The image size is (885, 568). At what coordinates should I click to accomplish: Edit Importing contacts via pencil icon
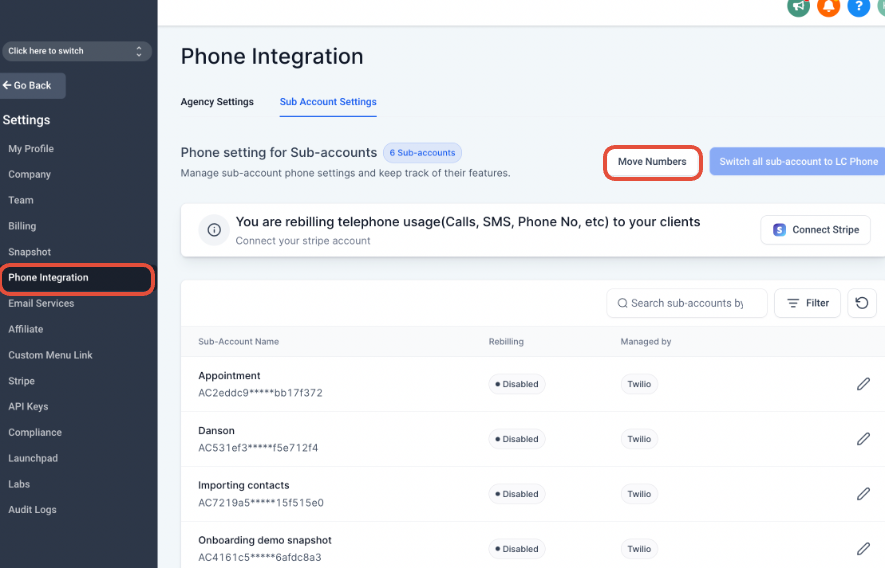click(x=863, y=494)
